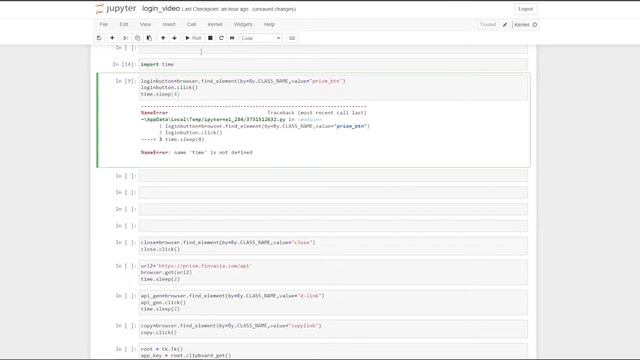
Task: Click the In [14] prompt label
Action: click(124, 64)
